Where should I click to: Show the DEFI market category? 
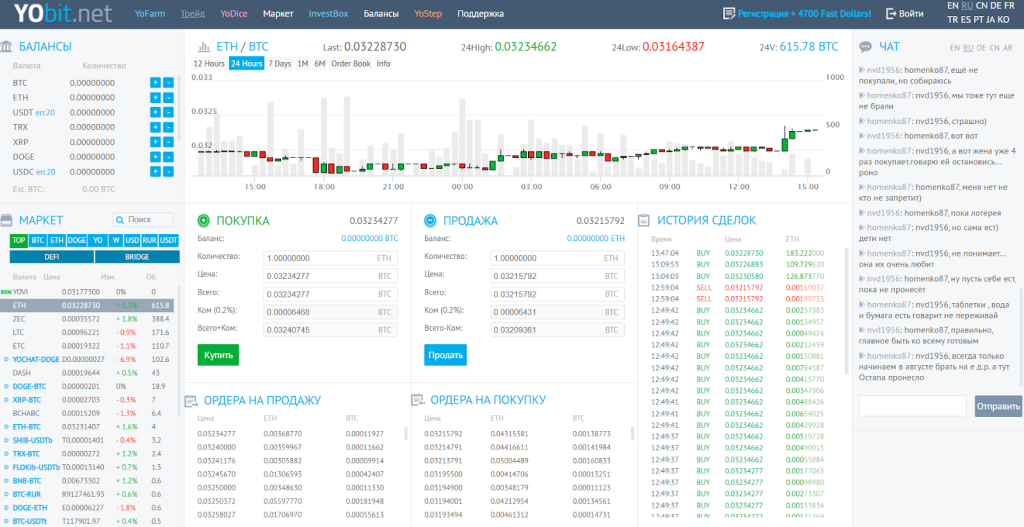click(x=51, y=257)
